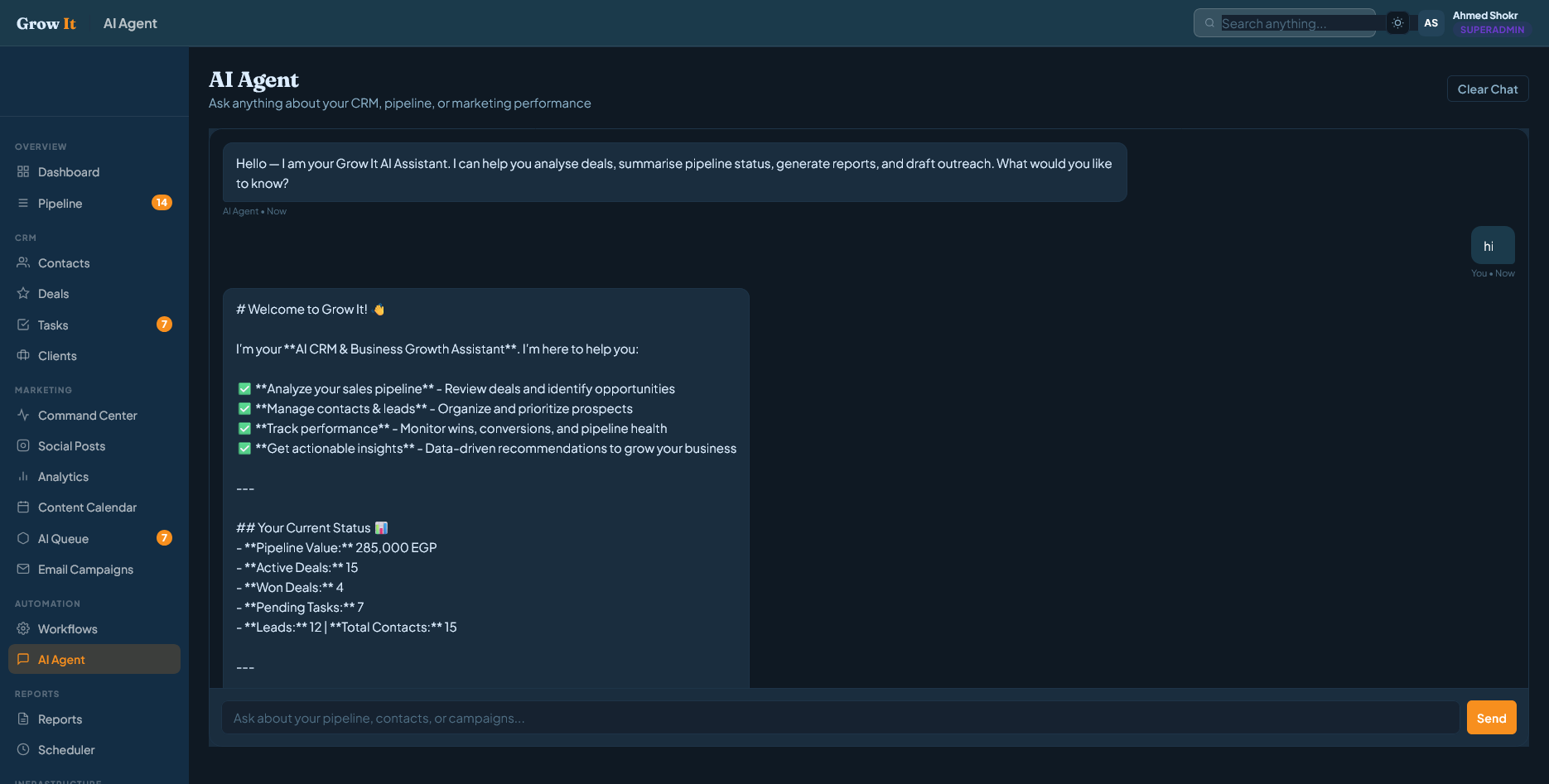Open the Clients globe icon

24,355
